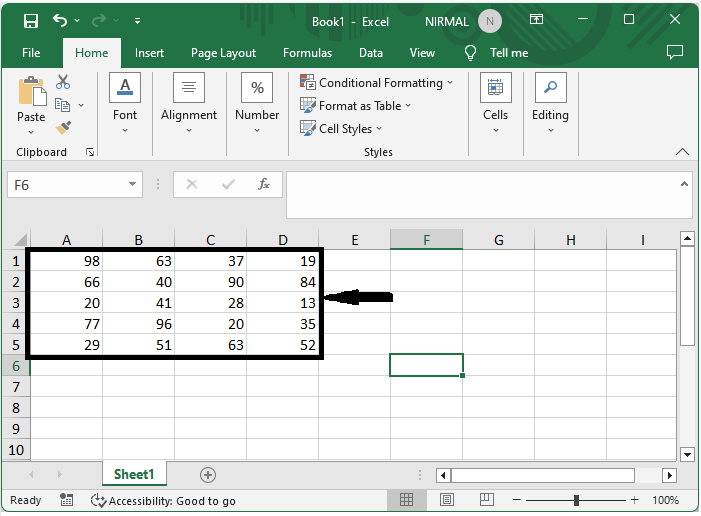Open Ribbon Display Options
The height and width of the screenshot is (516, 701).
point(536,19)
